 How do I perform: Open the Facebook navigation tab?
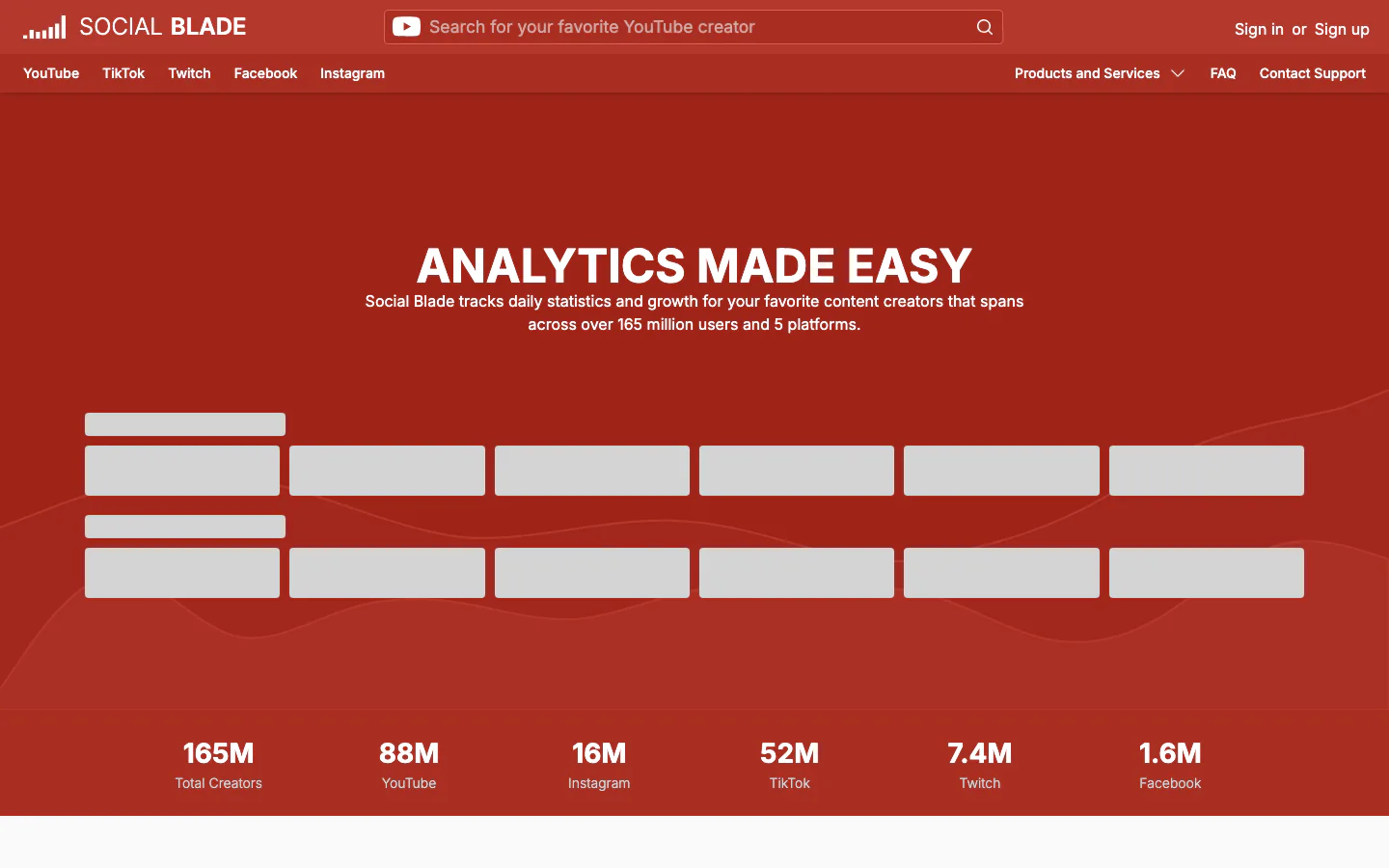point(265,73)
